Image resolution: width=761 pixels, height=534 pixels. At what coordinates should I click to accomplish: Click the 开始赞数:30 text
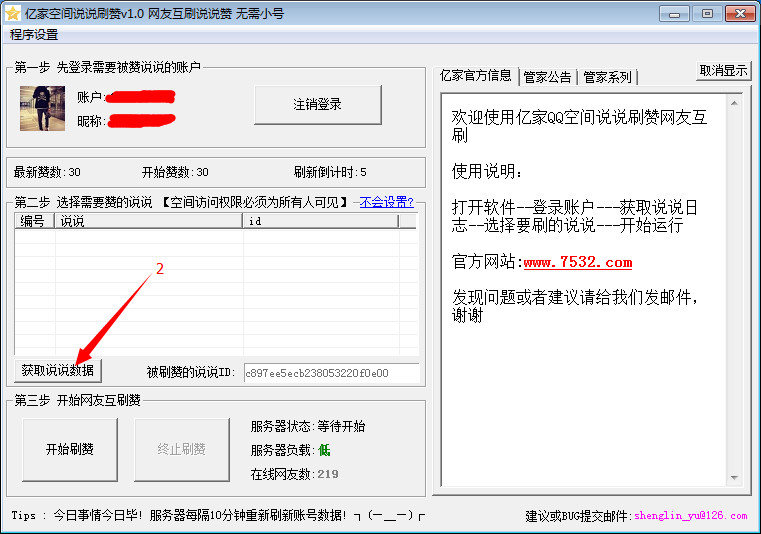tap(175, 172)
